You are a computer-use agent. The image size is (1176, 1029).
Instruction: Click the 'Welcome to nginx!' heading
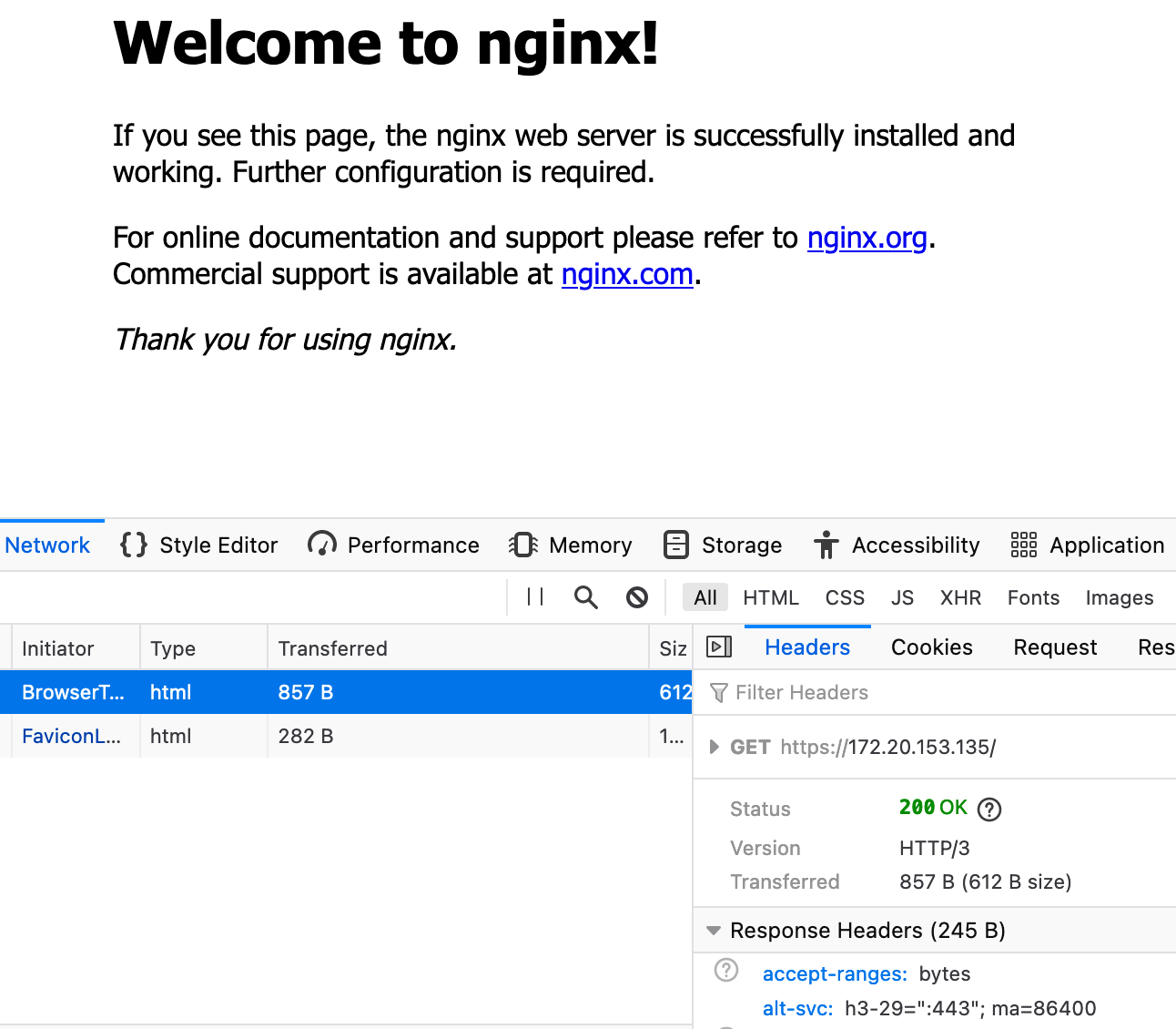click(x=386, y=44)
